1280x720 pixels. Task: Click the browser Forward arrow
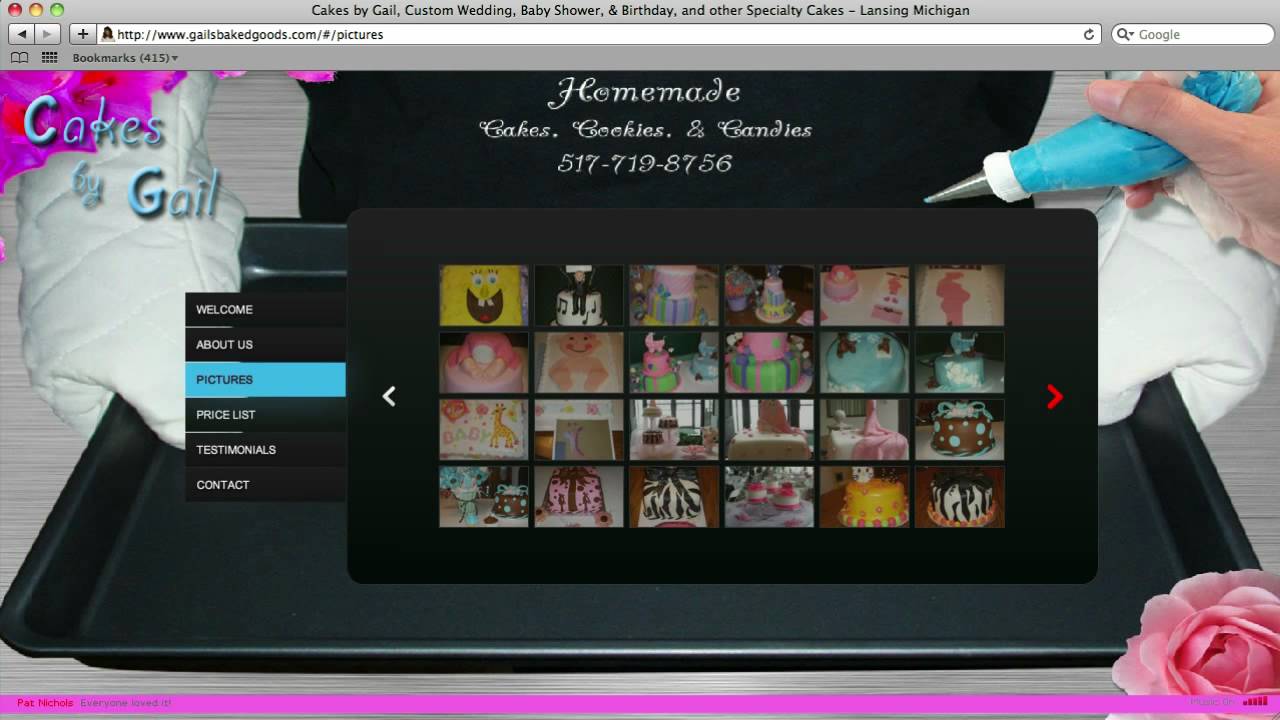pyautogui.click(x=47, y=34)
